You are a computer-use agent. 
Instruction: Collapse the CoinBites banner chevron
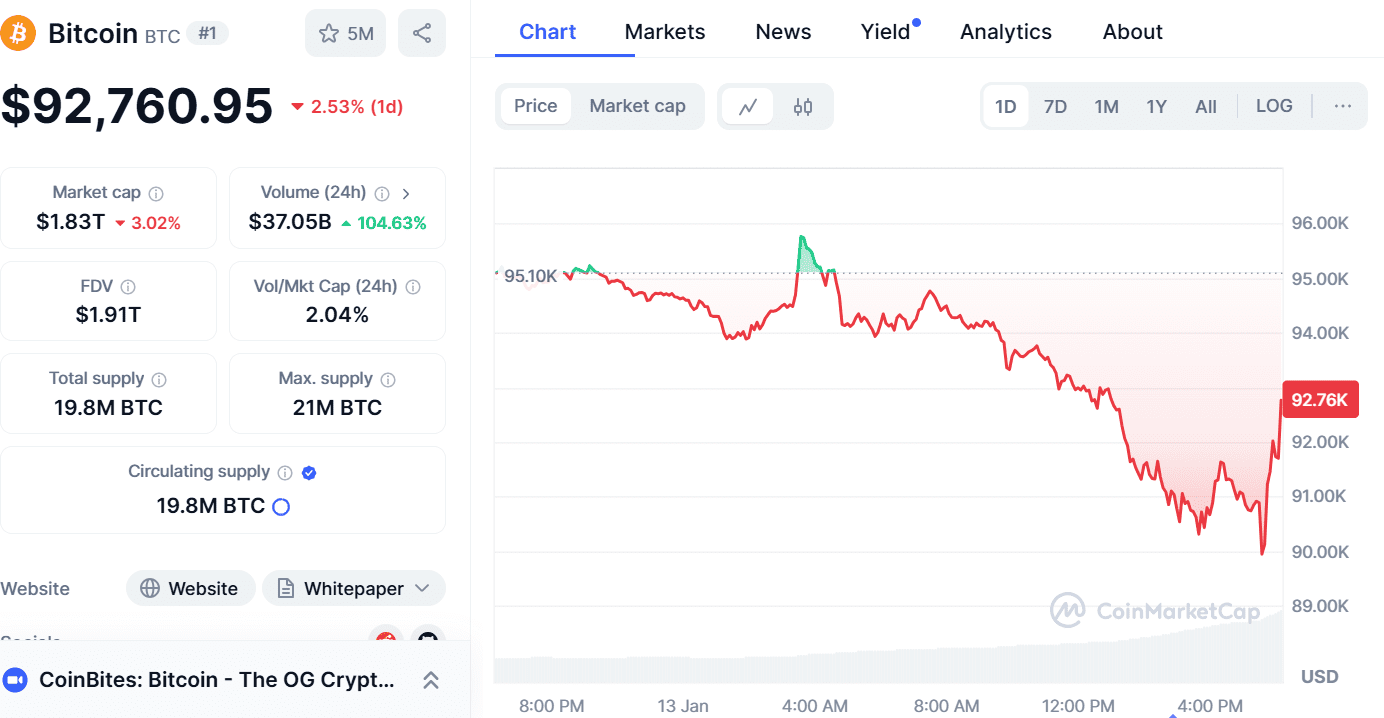click(x=430, y=679)
